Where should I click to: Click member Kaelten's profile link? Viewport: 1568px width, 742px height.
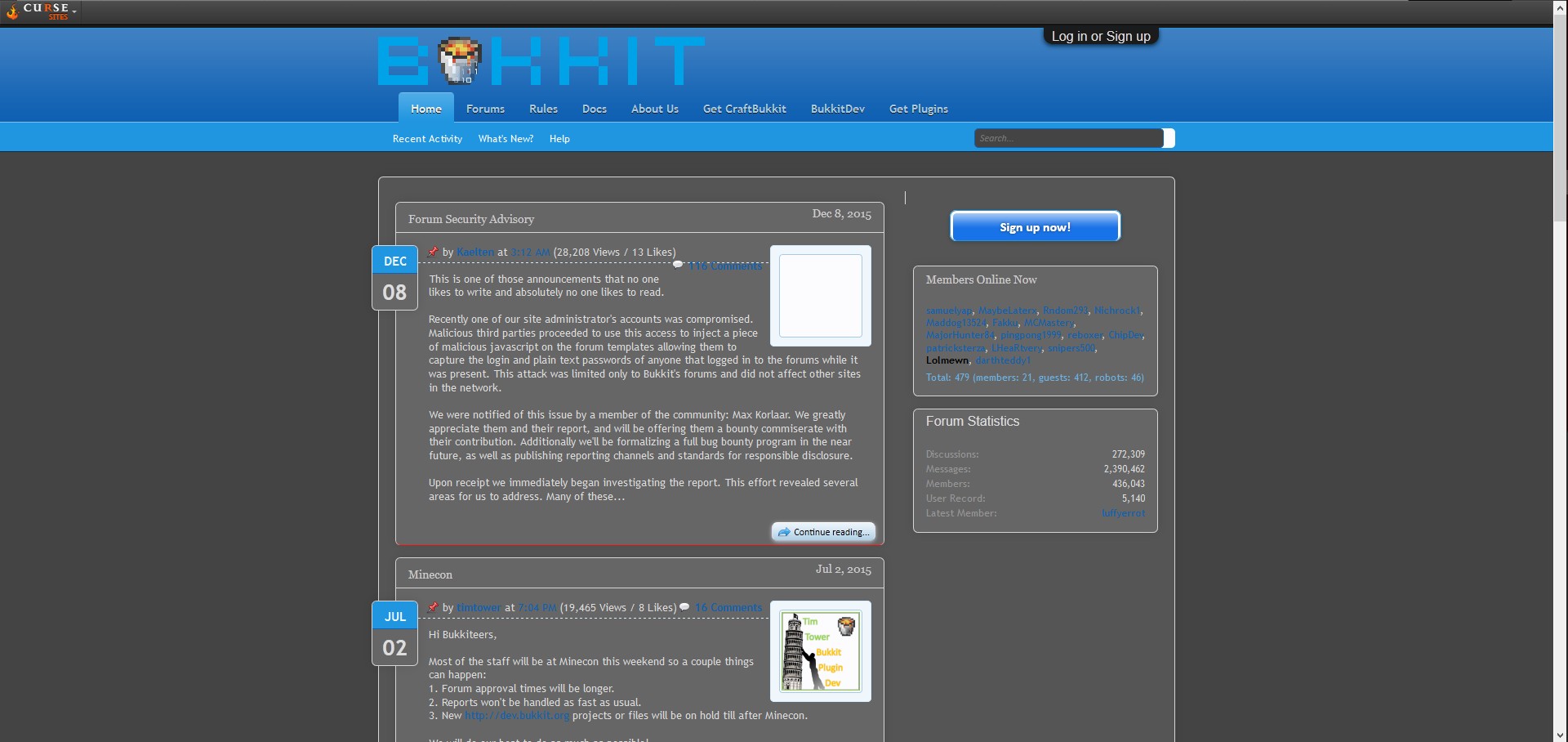474,252
